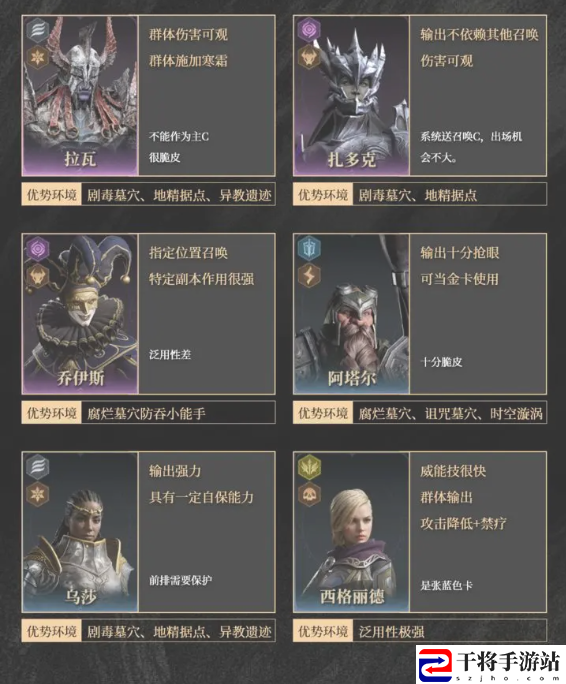Click the frost snowflake icon on 拉瓦 card

coord(38,57)
